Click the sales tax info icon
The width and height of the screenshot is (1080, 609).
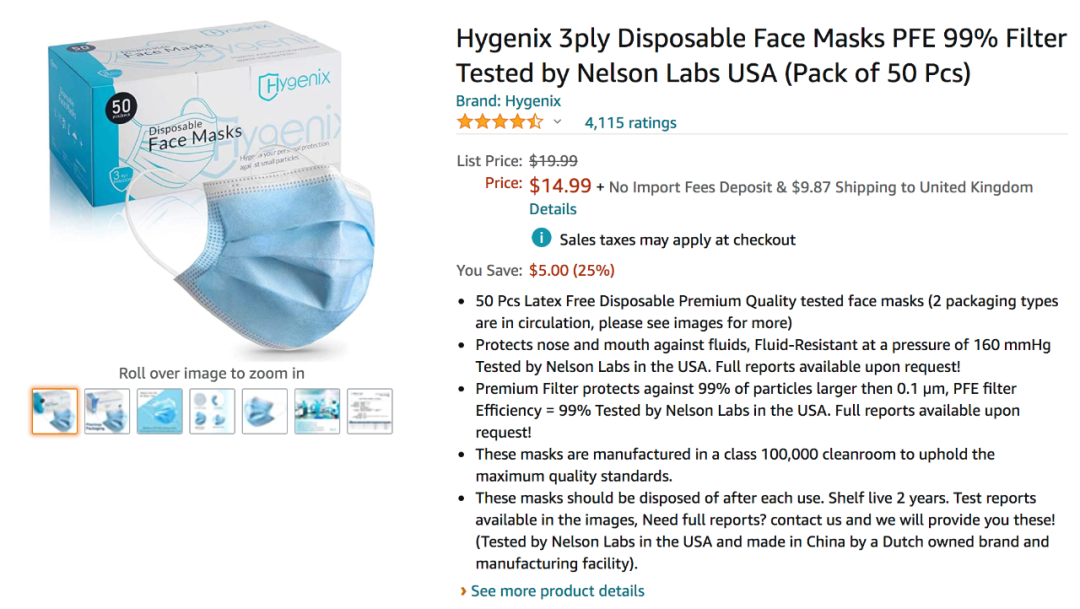click(540, 239)
